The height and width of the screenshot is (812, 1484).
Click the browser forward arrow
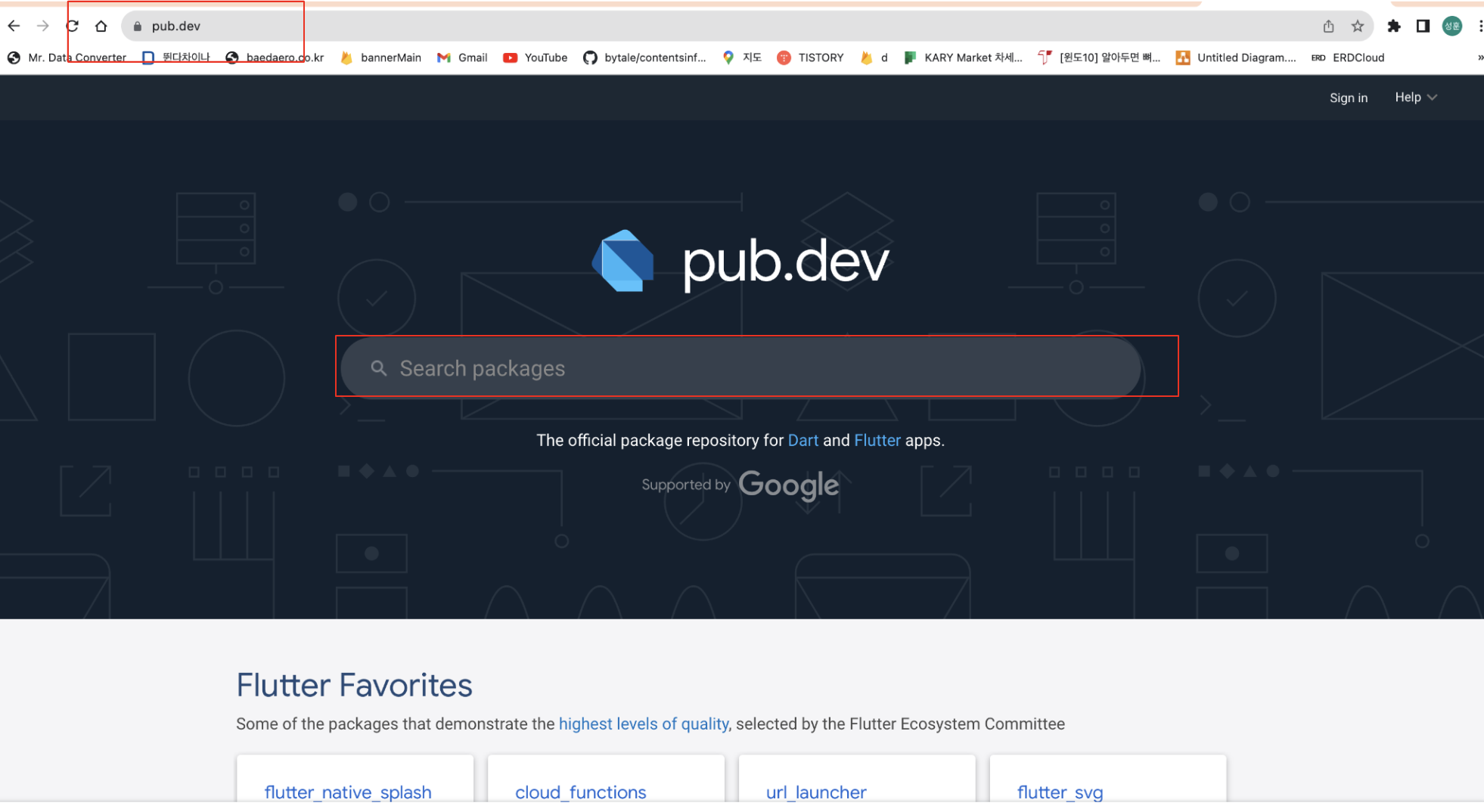[43, 26]
